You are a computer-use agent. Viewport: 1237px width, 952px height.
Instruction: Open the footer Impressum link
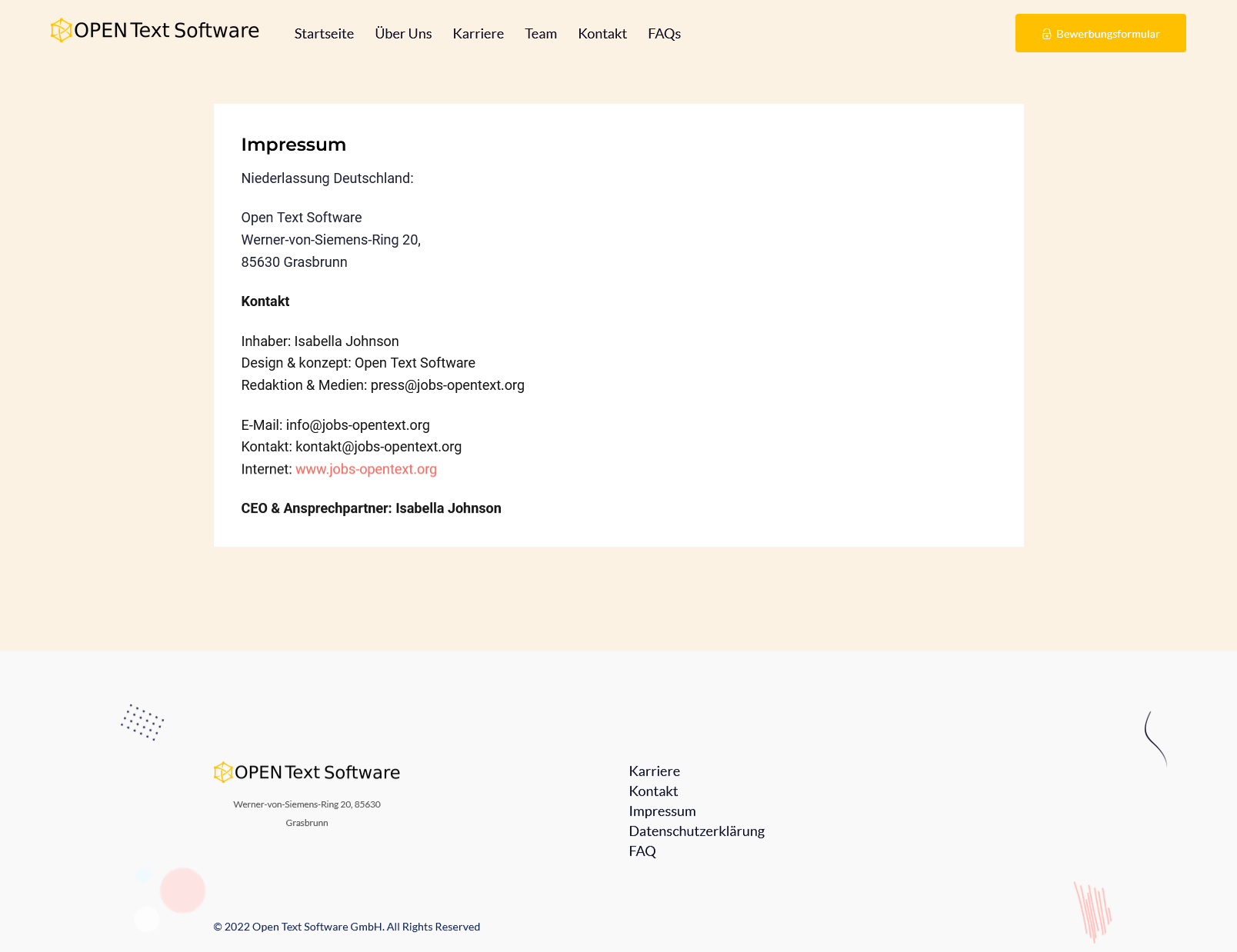pyautogui.click(x=662, y=811)
